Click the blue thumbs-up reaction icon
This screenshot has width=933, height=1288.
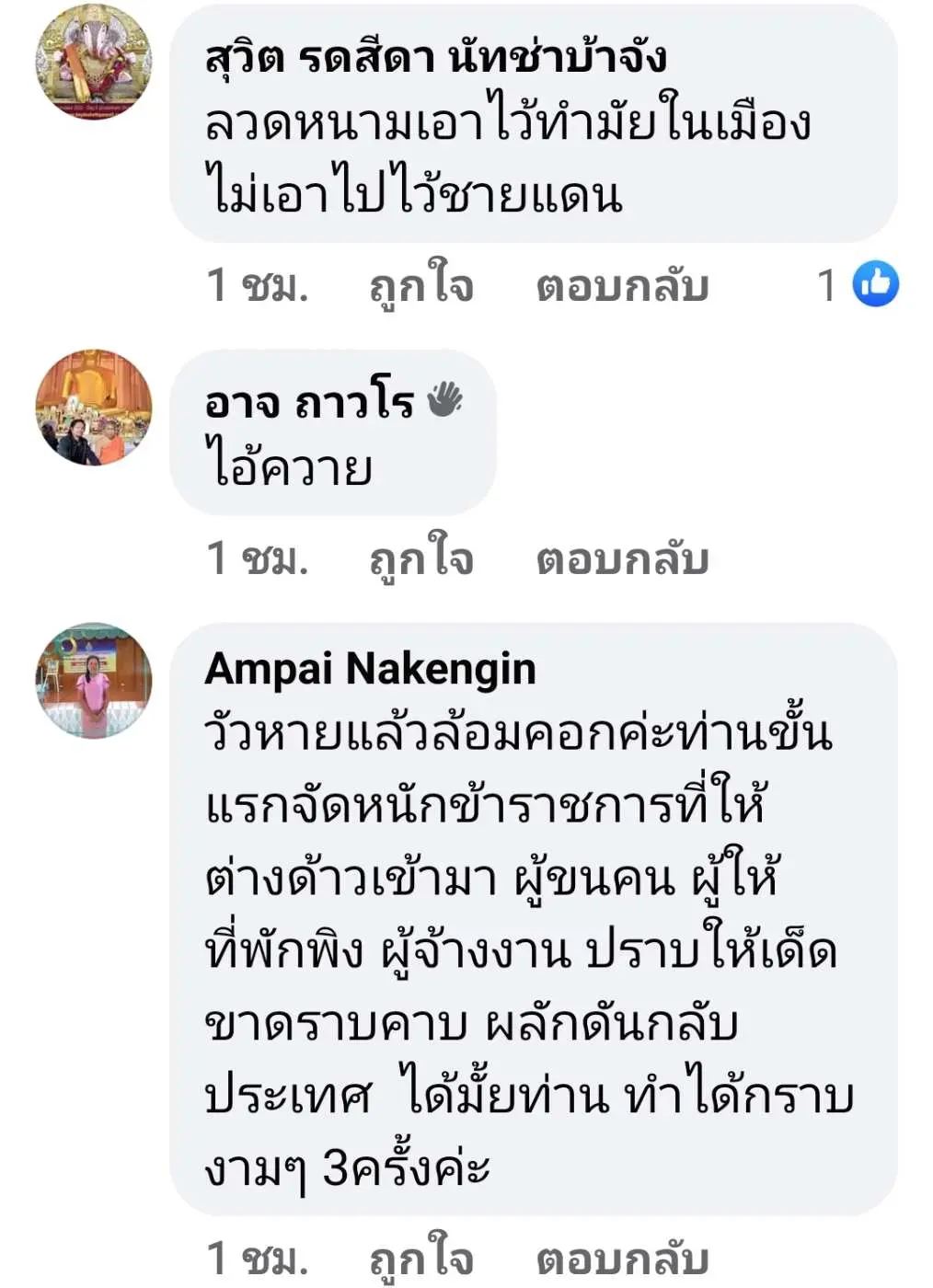[875, 283]
